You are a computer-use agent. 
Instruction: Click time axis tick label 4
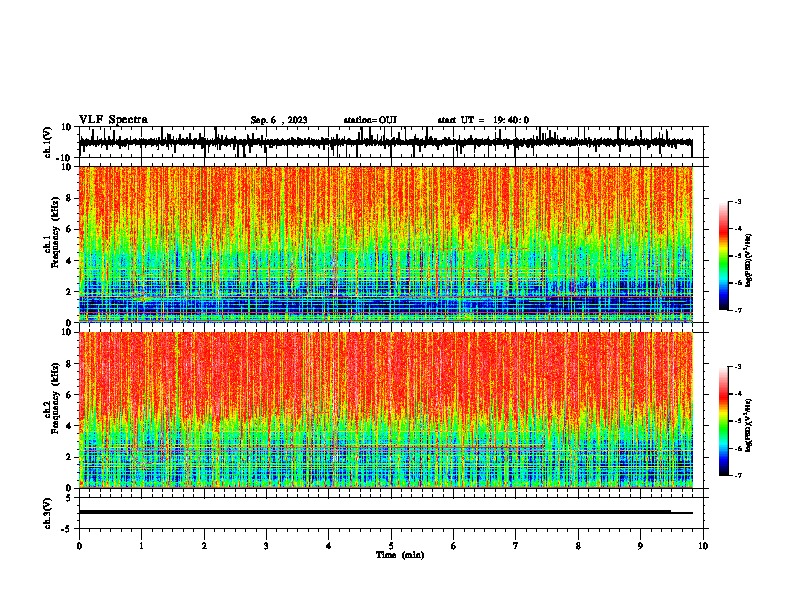[x=329, y=545]
